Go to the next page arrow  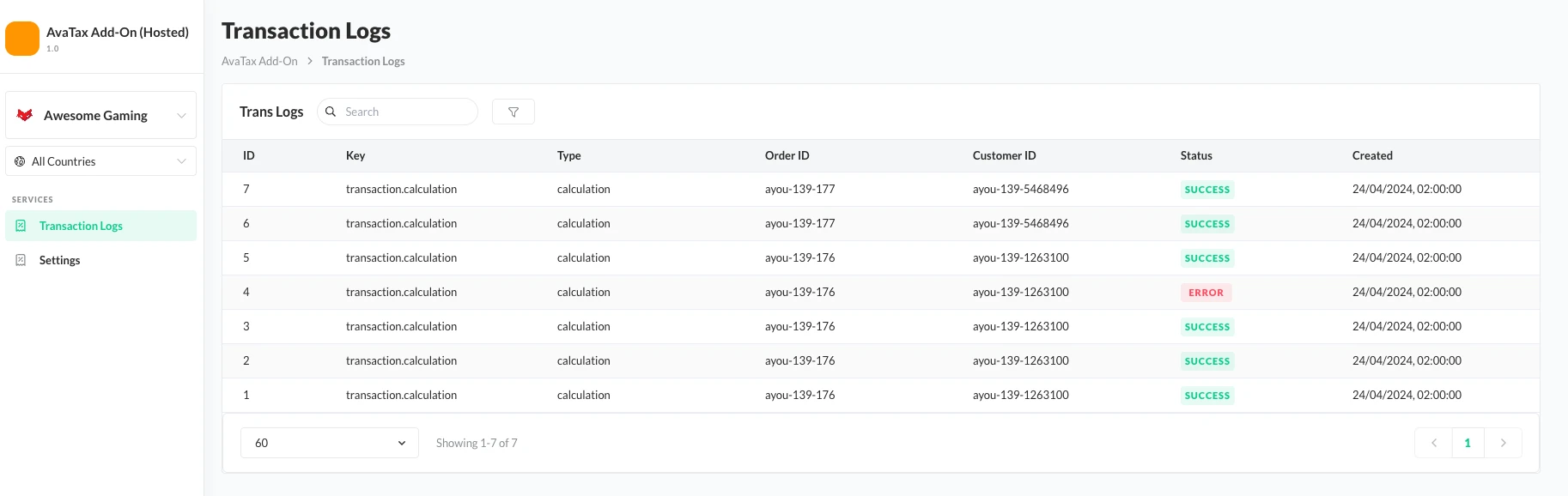click(x=1503, y=443)
